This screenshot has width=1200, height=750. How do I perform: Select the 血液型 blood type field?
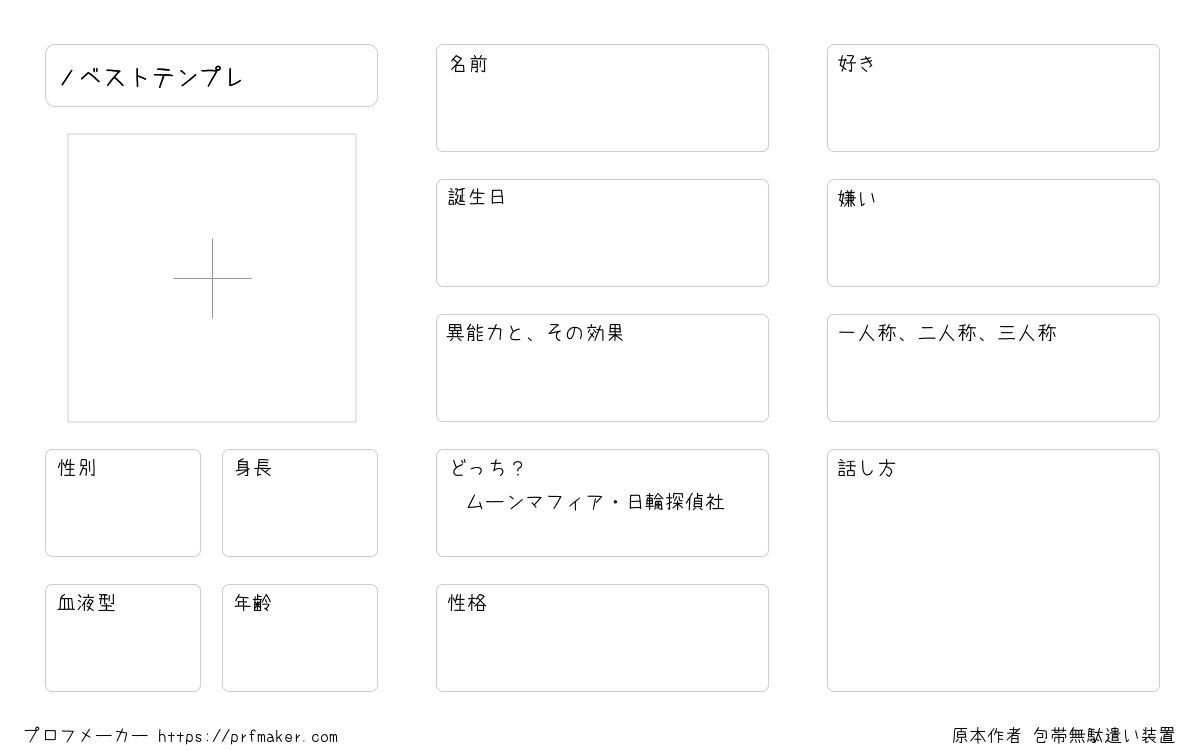click(123, 638)
